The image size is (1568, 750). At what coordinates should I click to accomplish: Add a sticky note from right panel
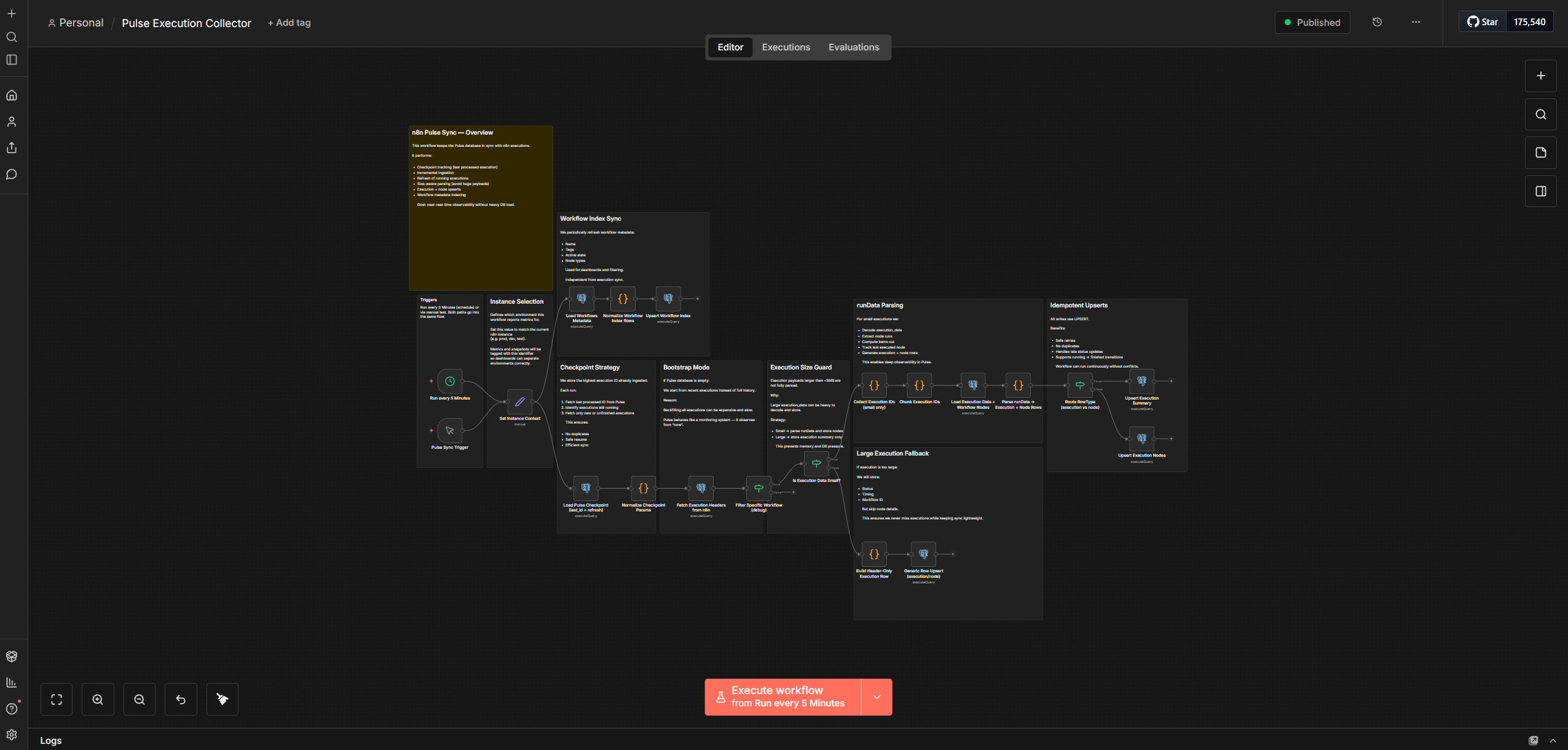tap(1540, 152)
